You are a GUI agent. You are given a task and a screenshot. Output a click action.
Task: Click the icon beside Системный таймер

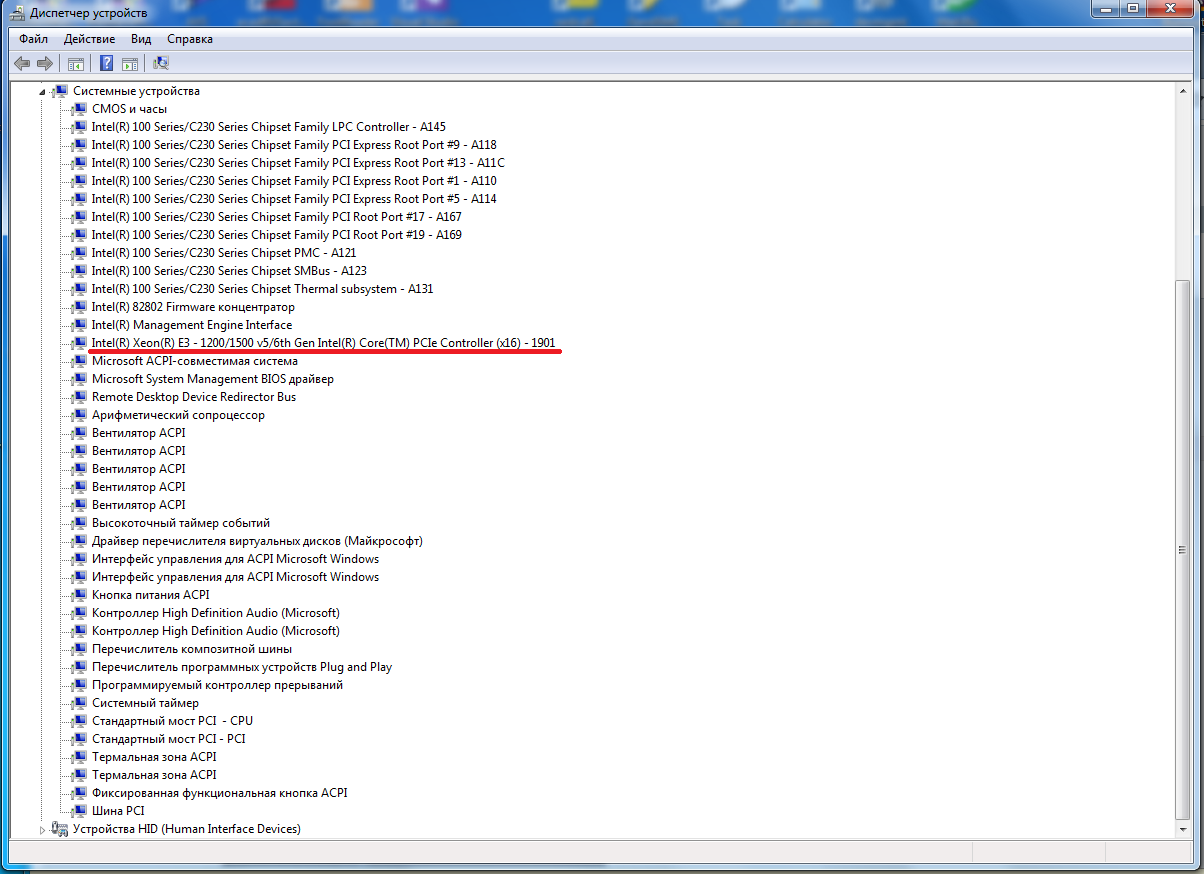[80, 703]
